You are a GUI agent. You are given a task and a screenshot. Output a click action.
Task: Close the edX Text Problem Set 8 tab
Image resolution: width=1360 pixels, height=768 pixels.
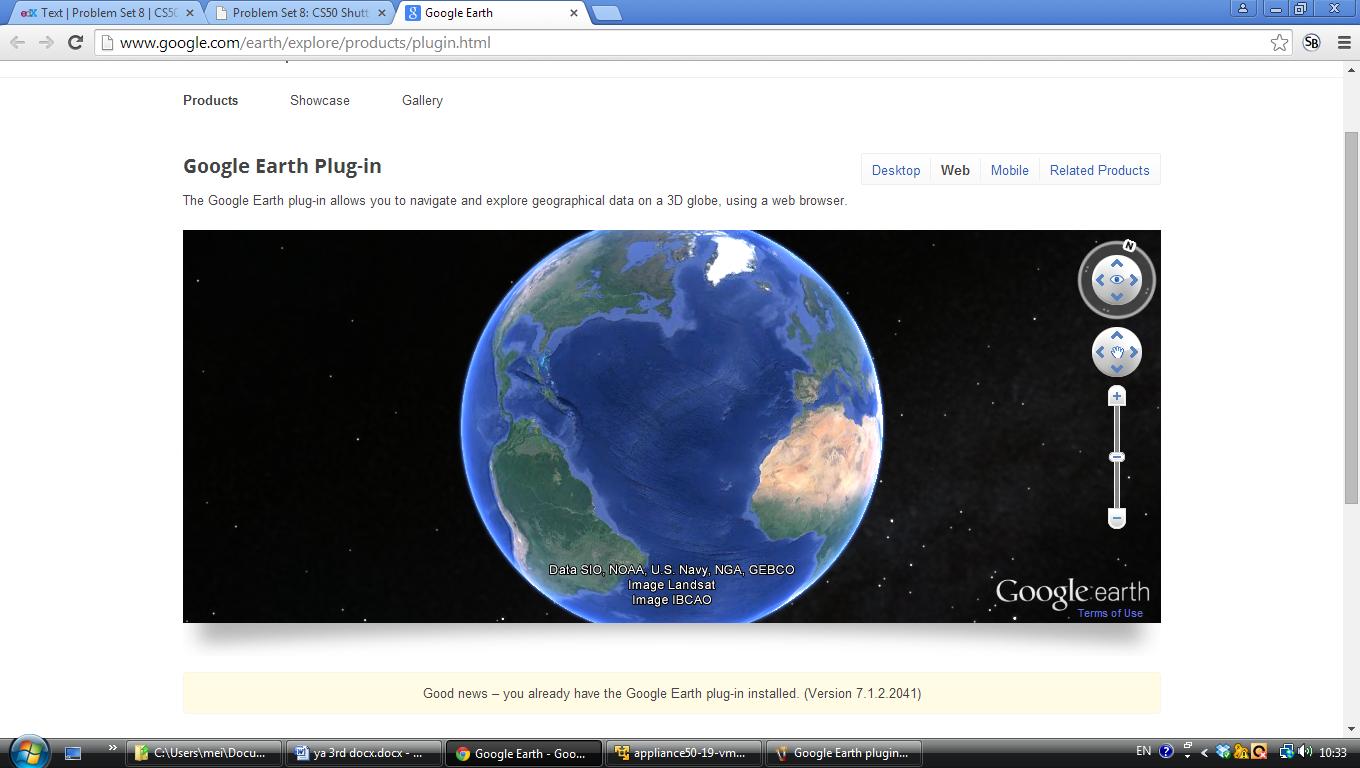tap(190, 13)
